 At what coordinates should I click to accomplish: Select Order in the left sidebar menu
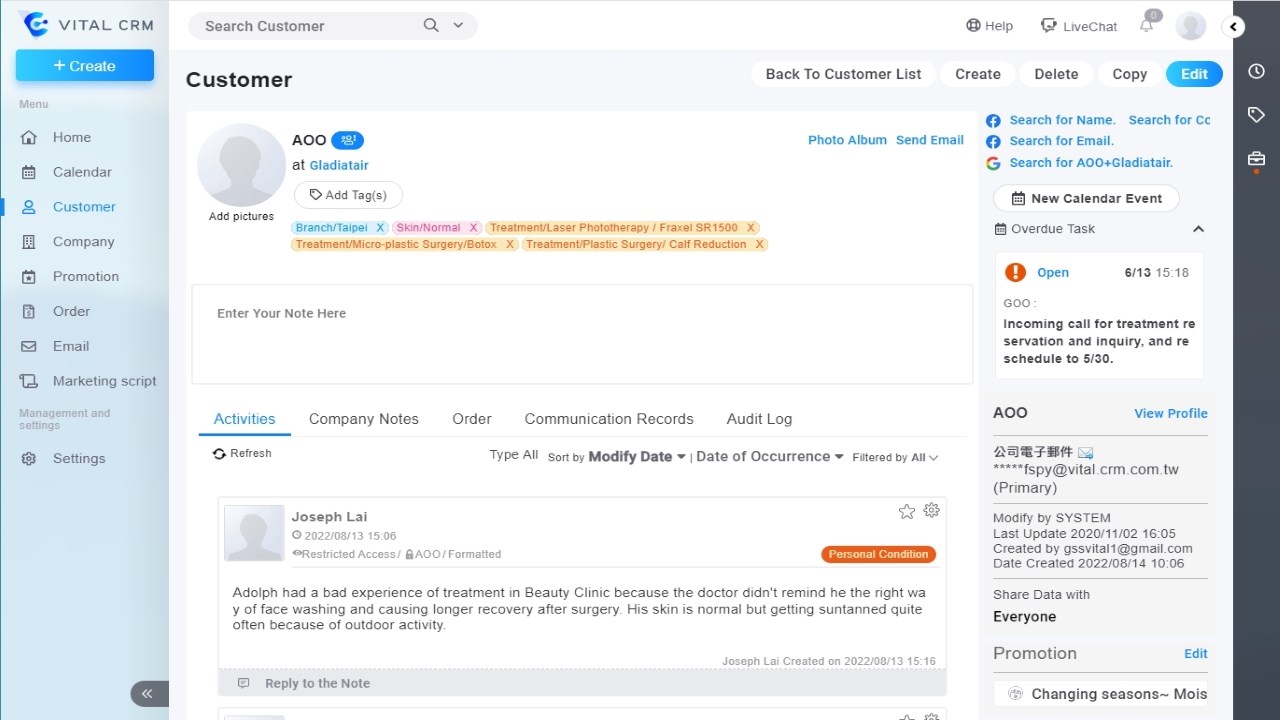(71, 312)
